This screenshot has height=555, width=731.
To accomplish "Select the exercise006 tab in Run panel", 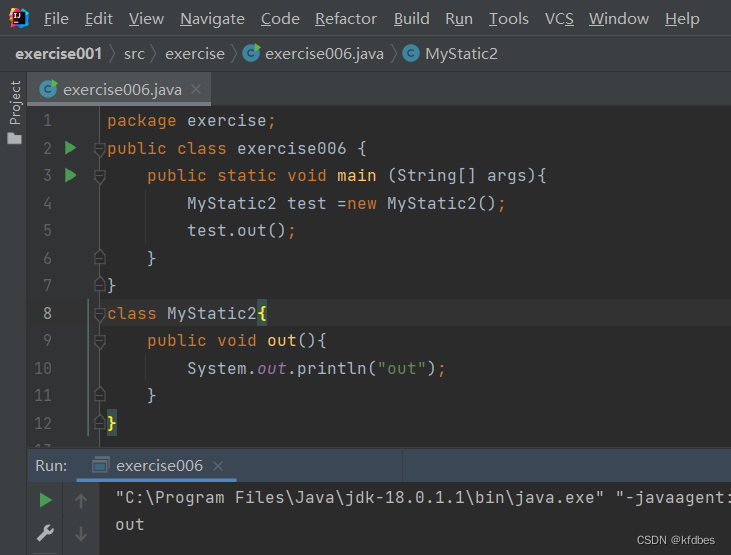I will (x=158, y=466).
